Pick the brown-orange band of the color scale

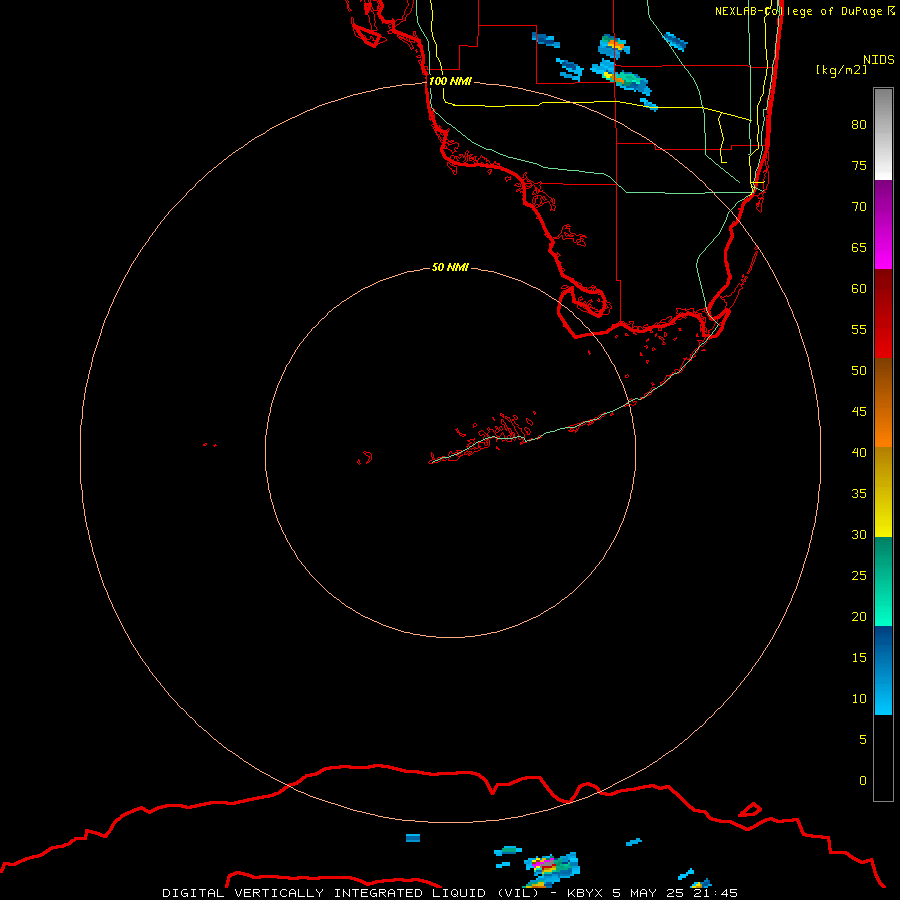point(883,402)
